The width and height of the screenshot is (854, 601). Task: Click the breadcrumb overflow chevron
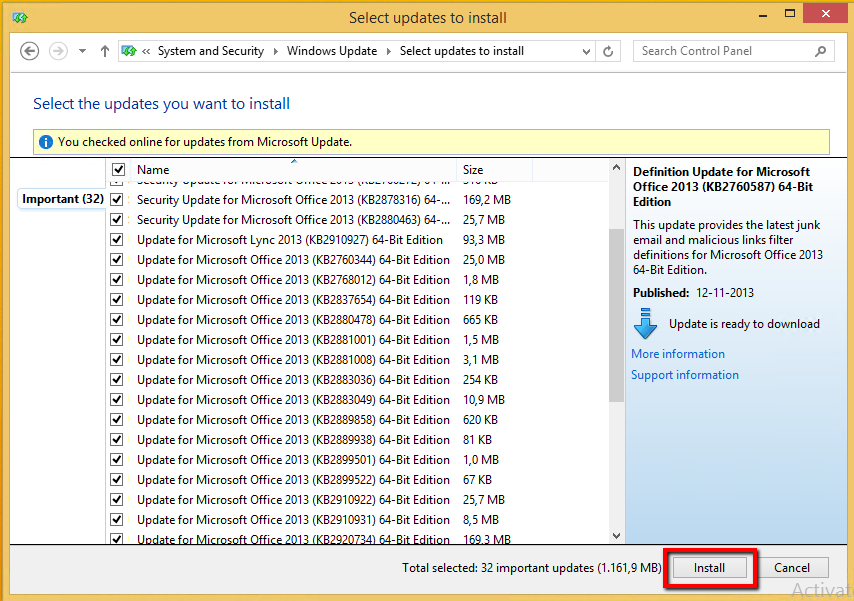(147, 51)
